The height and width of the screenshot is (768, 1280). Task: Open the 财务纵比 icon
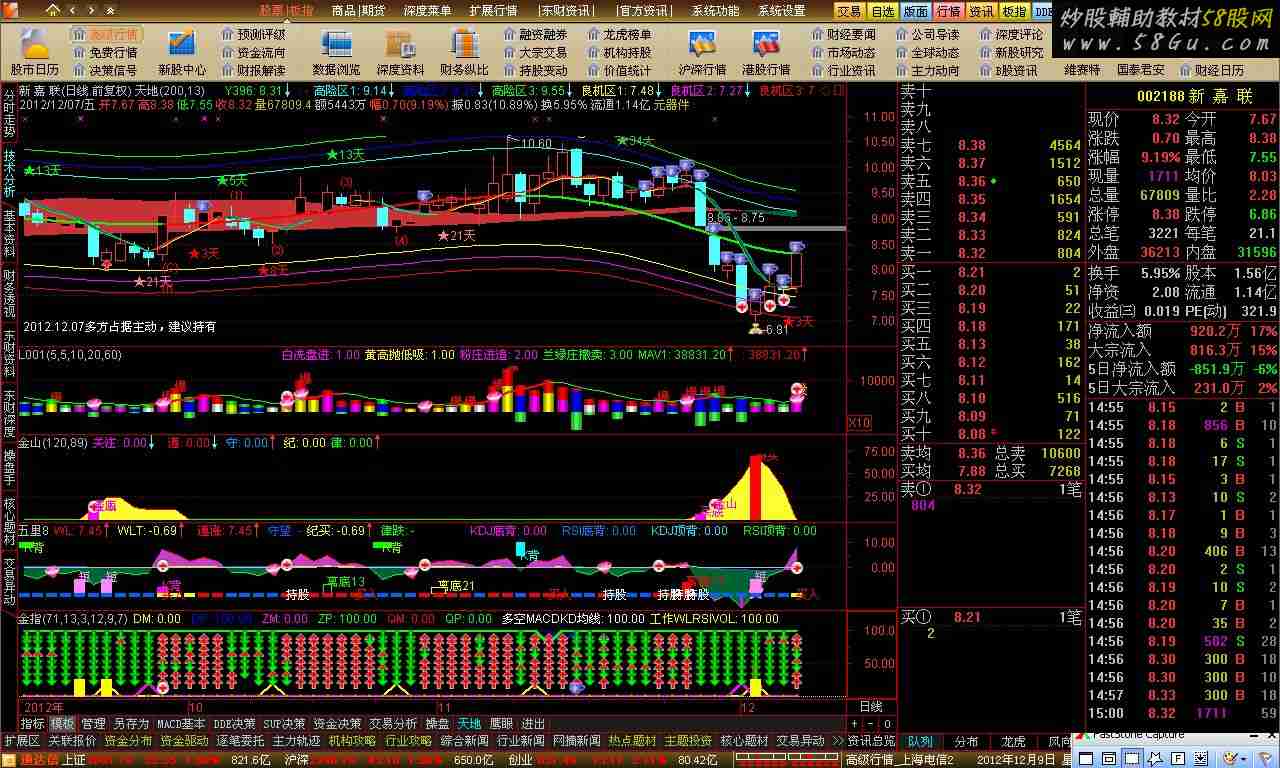coord(464,44)
